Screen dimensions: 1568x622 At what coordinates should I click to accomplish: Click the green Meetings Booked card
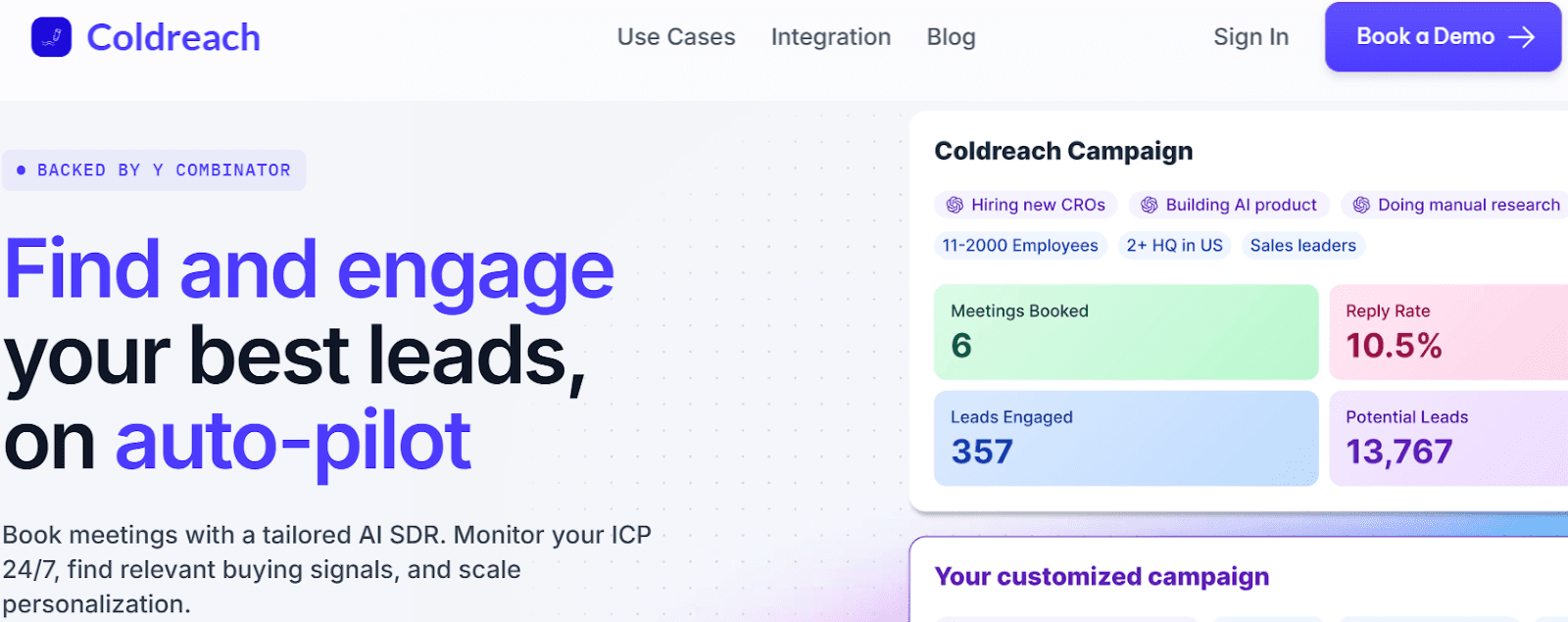[x=1125, y=331]
